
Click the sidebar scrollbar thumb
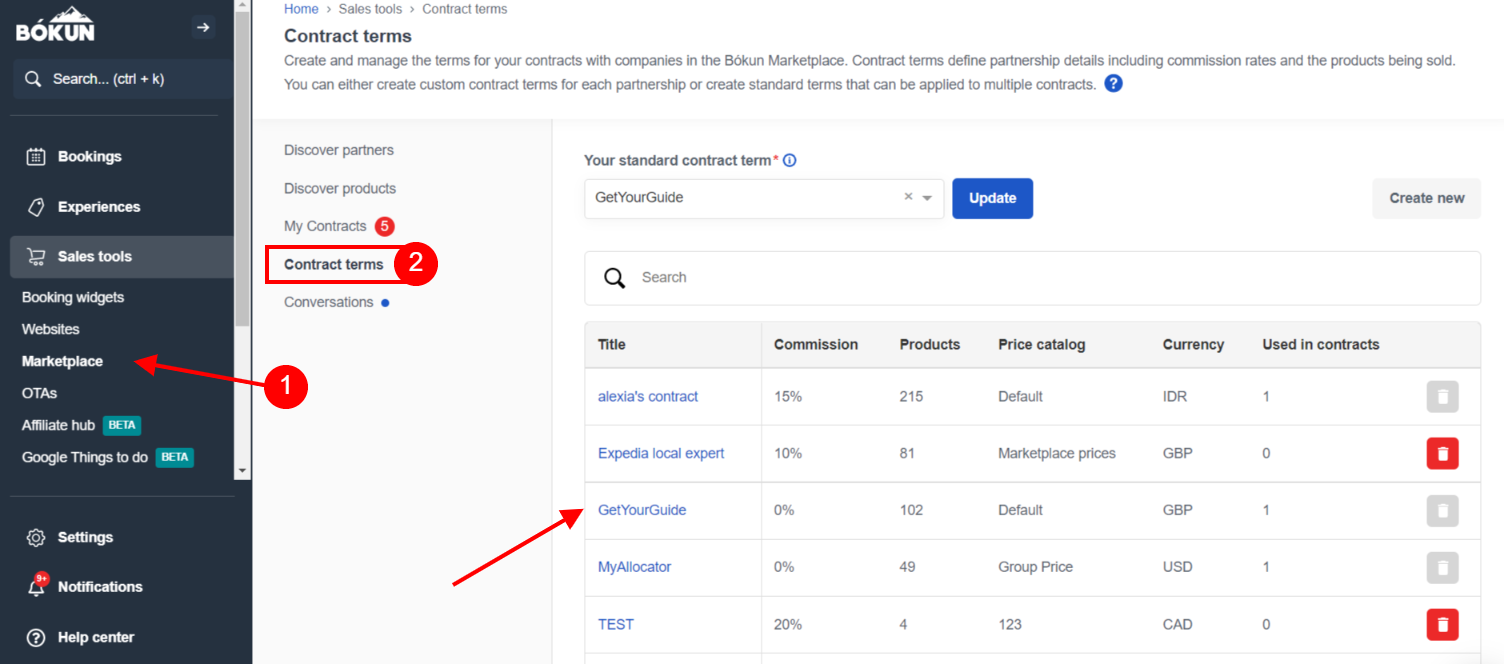pyautogui.click(x=242, y=170)
